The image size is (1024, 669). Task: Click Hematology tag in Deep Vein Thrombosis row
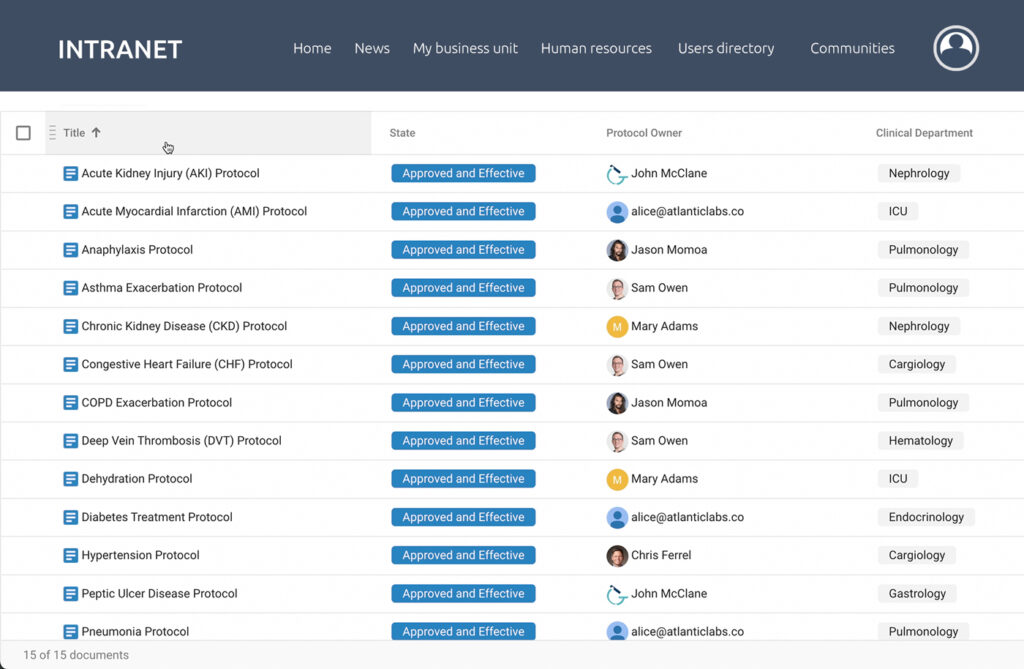tap(921, 440)
